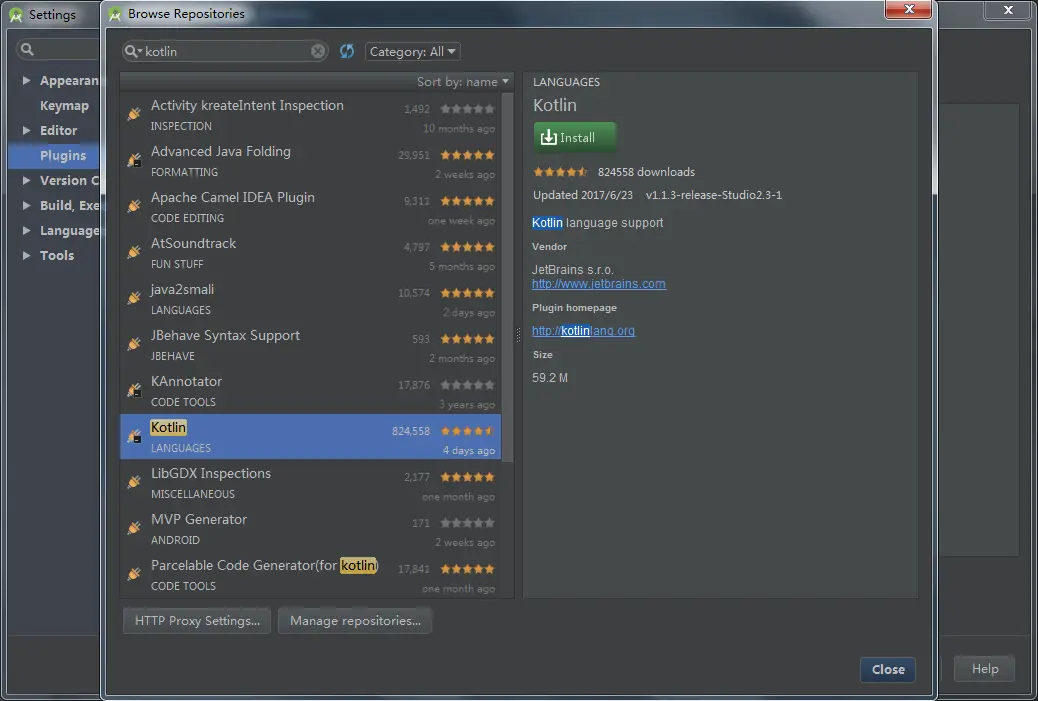Viewport: 1038px width, 701px height.
Task: Select KAnnotator plugin row
Action: [x=310, y=391]
